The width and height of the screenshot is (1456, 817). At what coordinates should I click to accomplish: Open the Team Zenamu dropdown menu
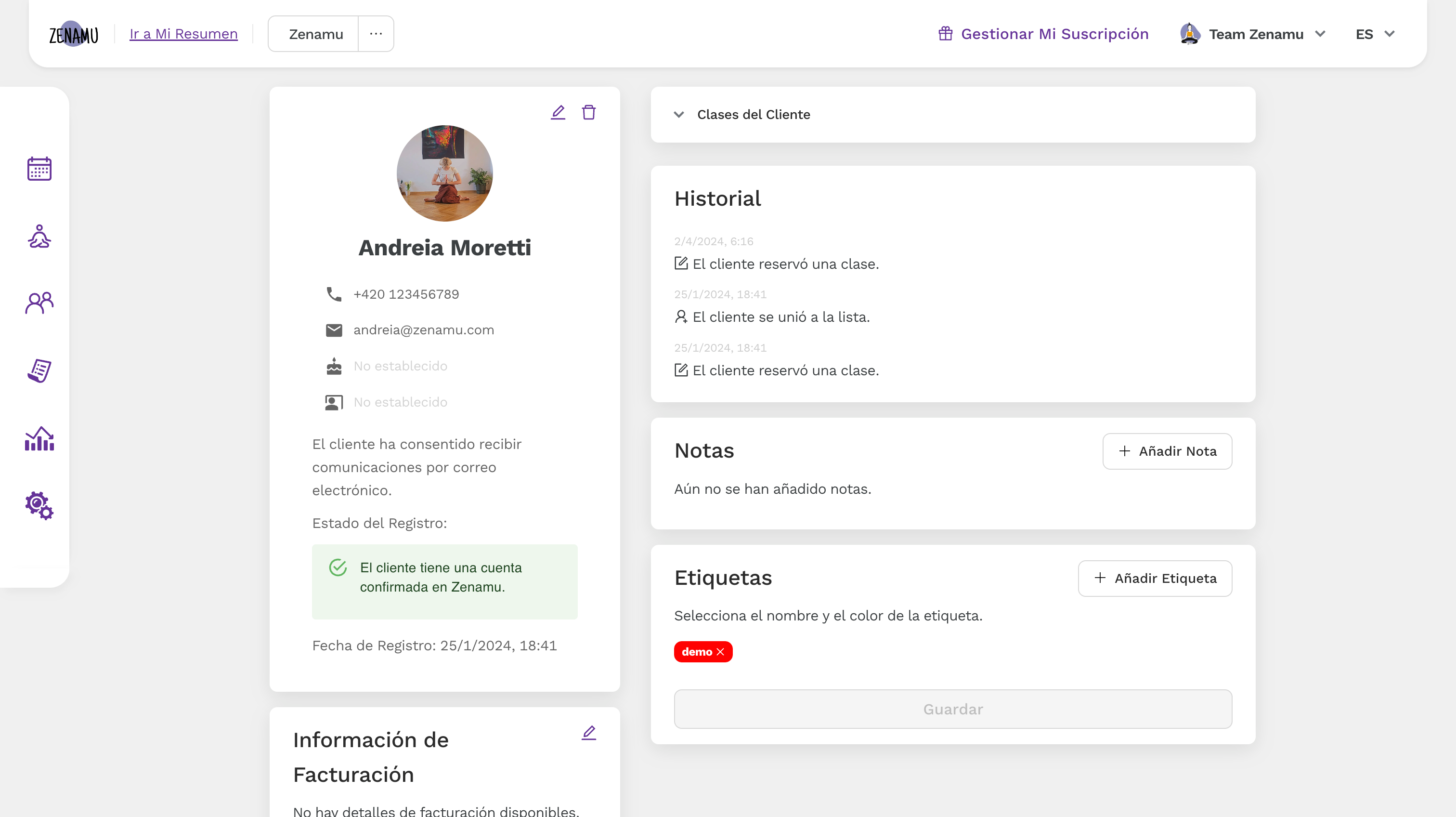(x=1255, y=34)
